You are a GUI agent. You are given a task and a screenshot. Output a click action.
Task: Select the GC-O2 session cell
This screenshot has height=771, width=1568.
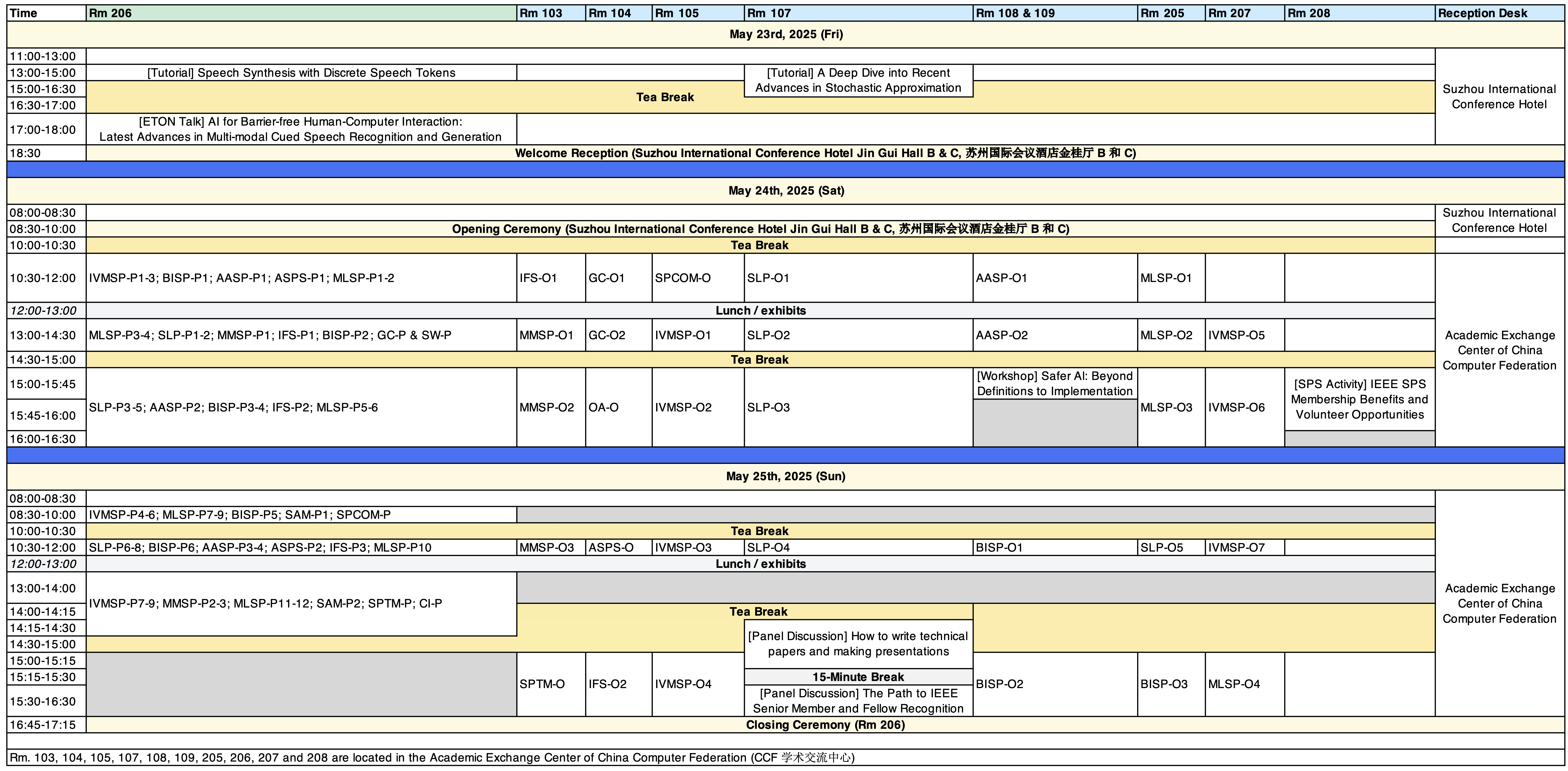point(618,335)
